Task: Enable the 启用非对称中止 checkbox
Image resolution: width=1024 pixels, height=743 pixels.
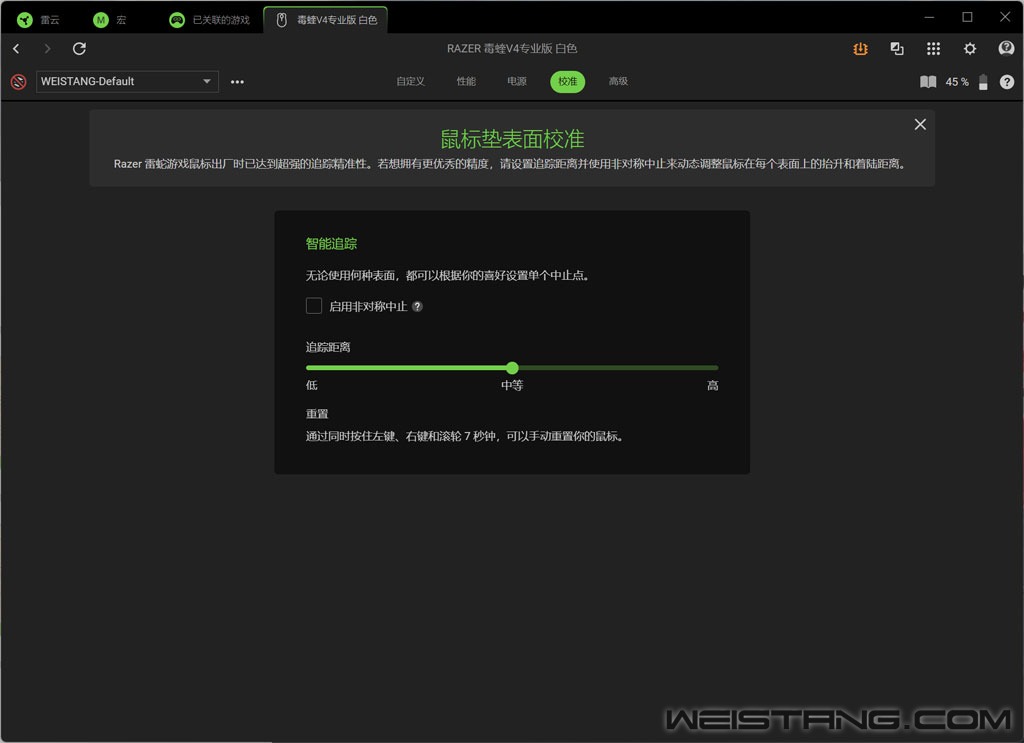Action: (314, 306)
